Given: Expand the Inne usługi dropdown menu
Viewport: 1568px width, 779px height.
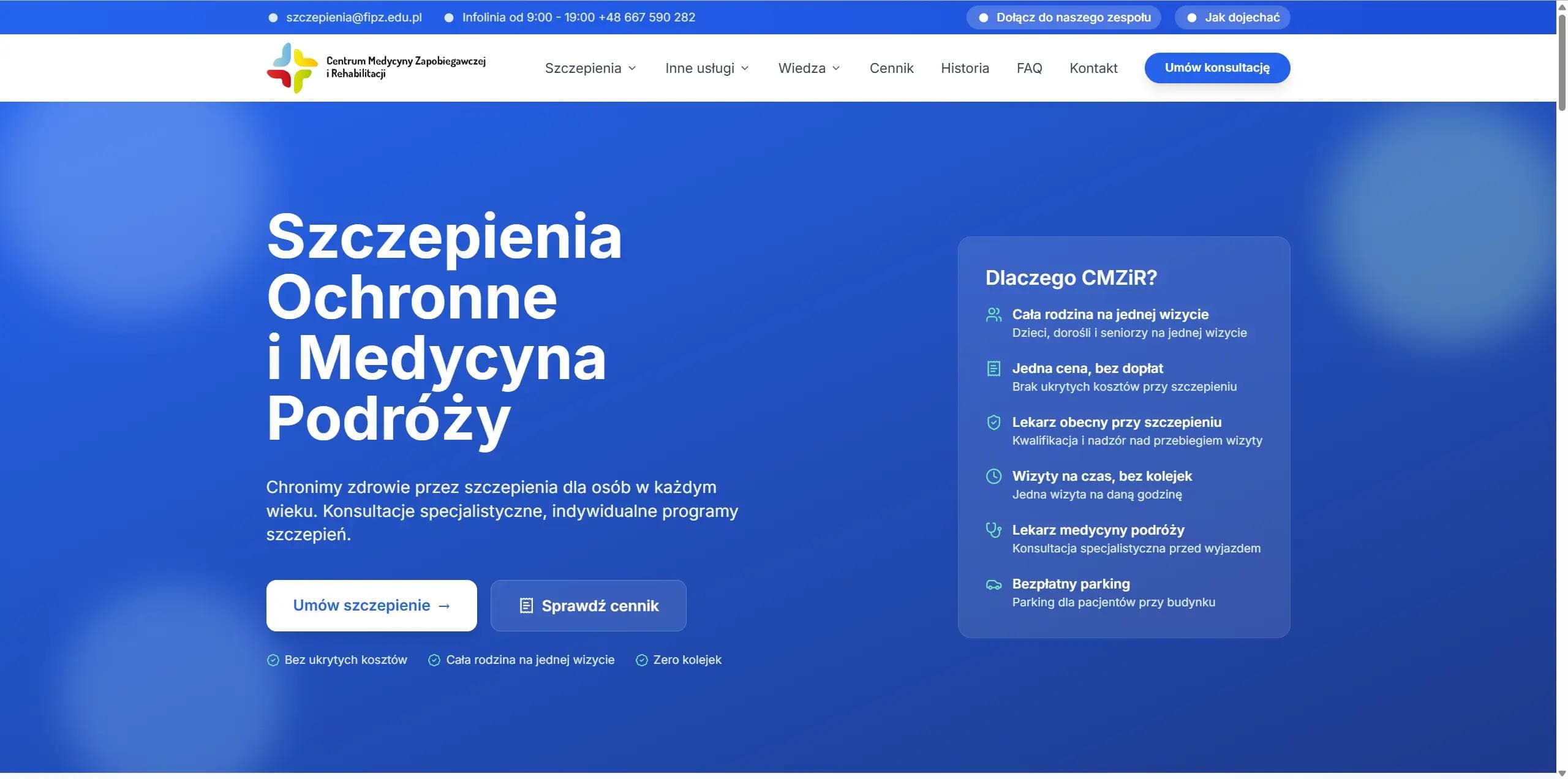Looking at the screenshot, I should click(707, 68).
